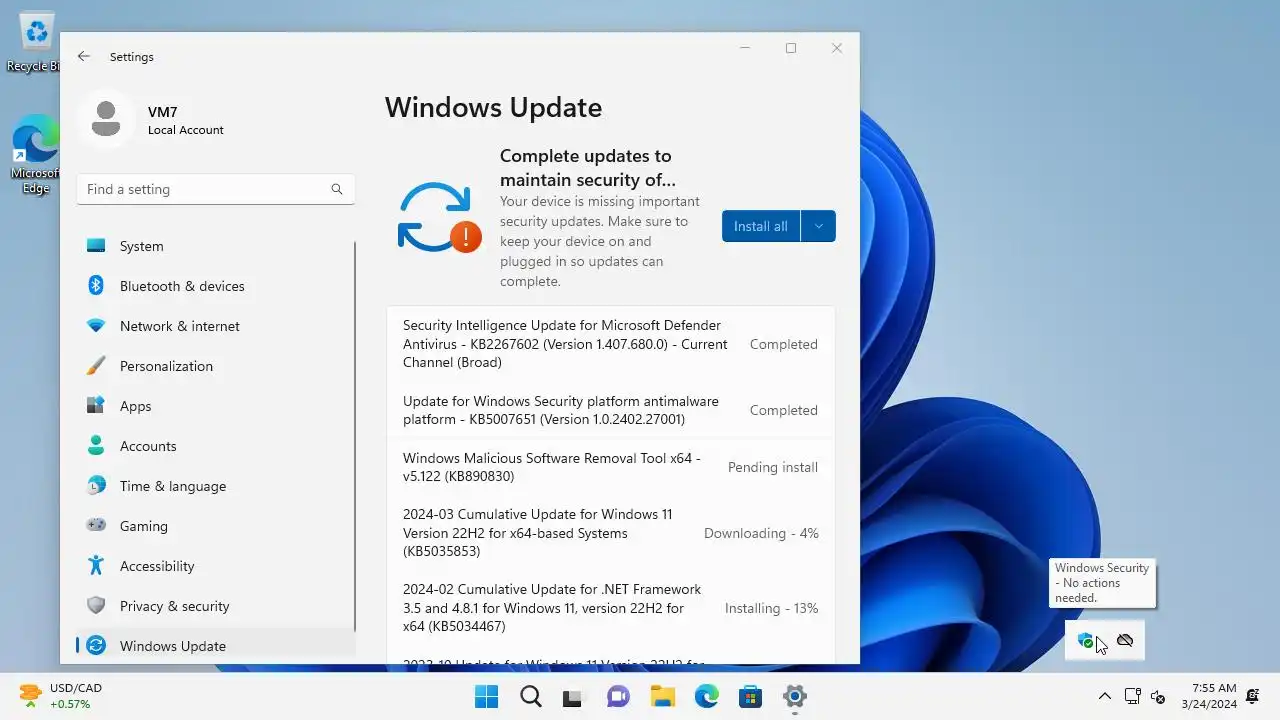Viewport: 1280px width, 720px height.
Task: Open taskbar Search
Action: click(x=531, y=697)
